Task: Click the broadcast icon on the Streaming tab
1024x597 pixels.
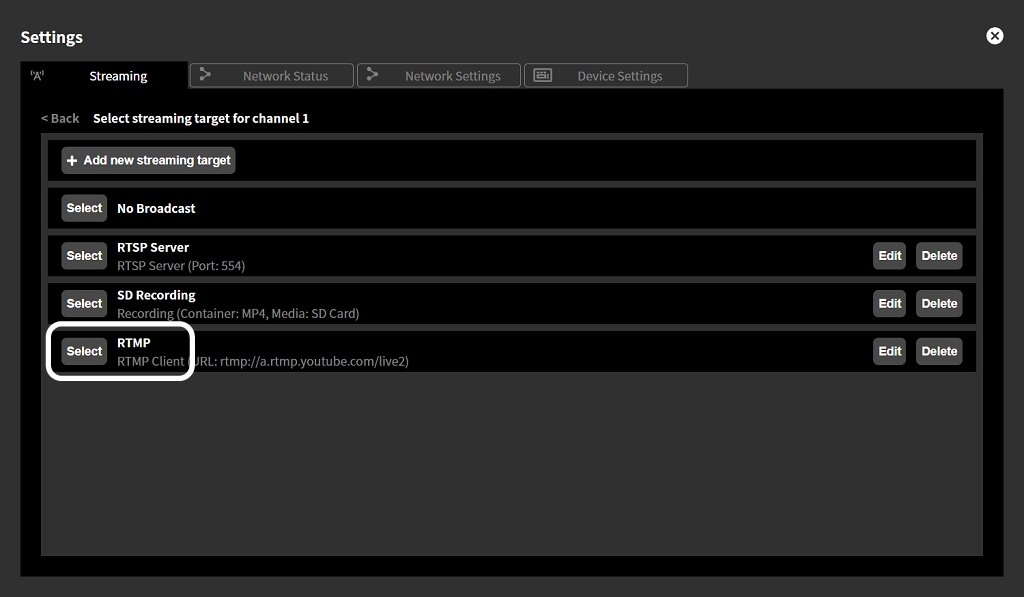Action: pos(38,74)
